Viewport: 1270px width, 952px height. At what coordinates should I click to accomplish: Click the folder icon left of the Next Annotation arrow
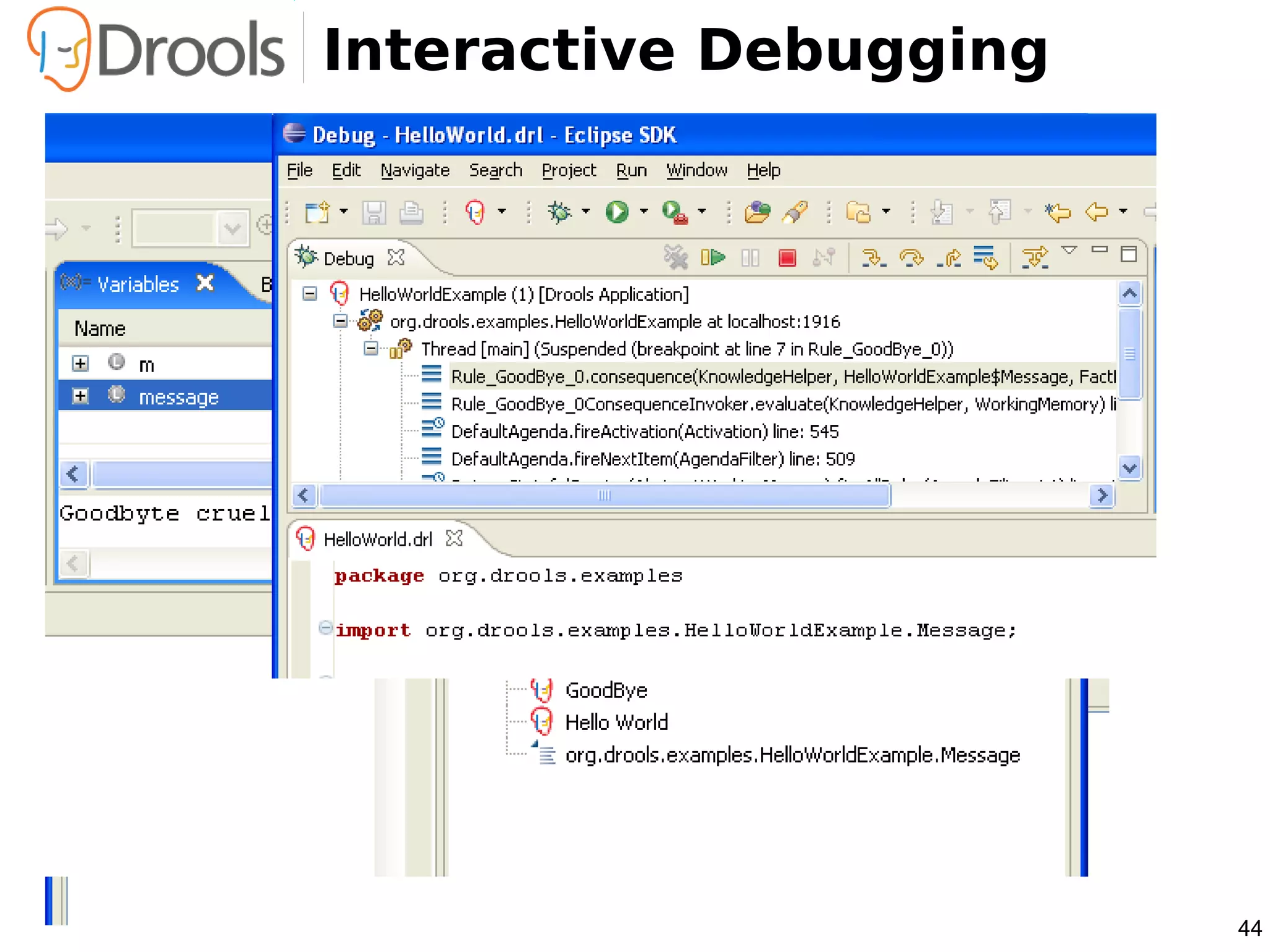858,212
